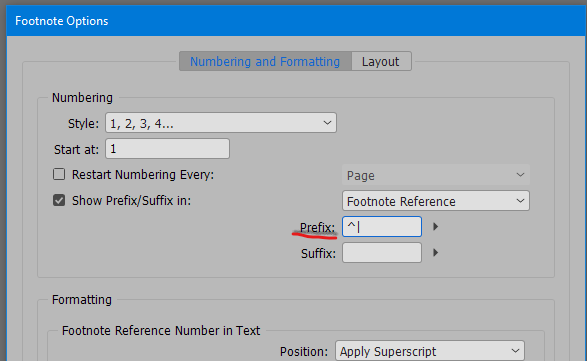The width and height of the screenshot is (587, 361).
Task: Switch to the Layout tab
Action: [x=381, y=61]
